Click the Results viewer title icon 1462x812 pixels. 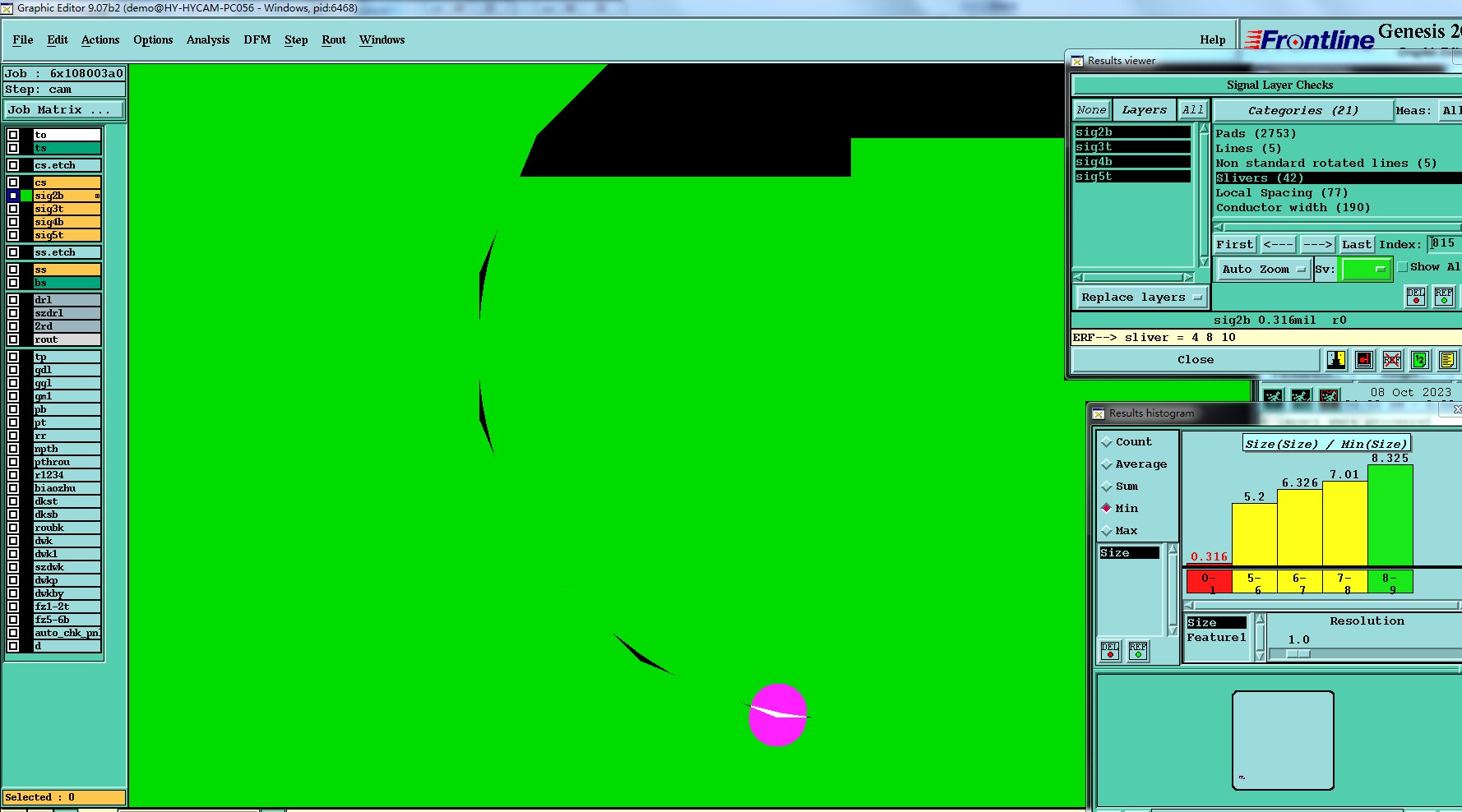click(x=1077, y=61)
